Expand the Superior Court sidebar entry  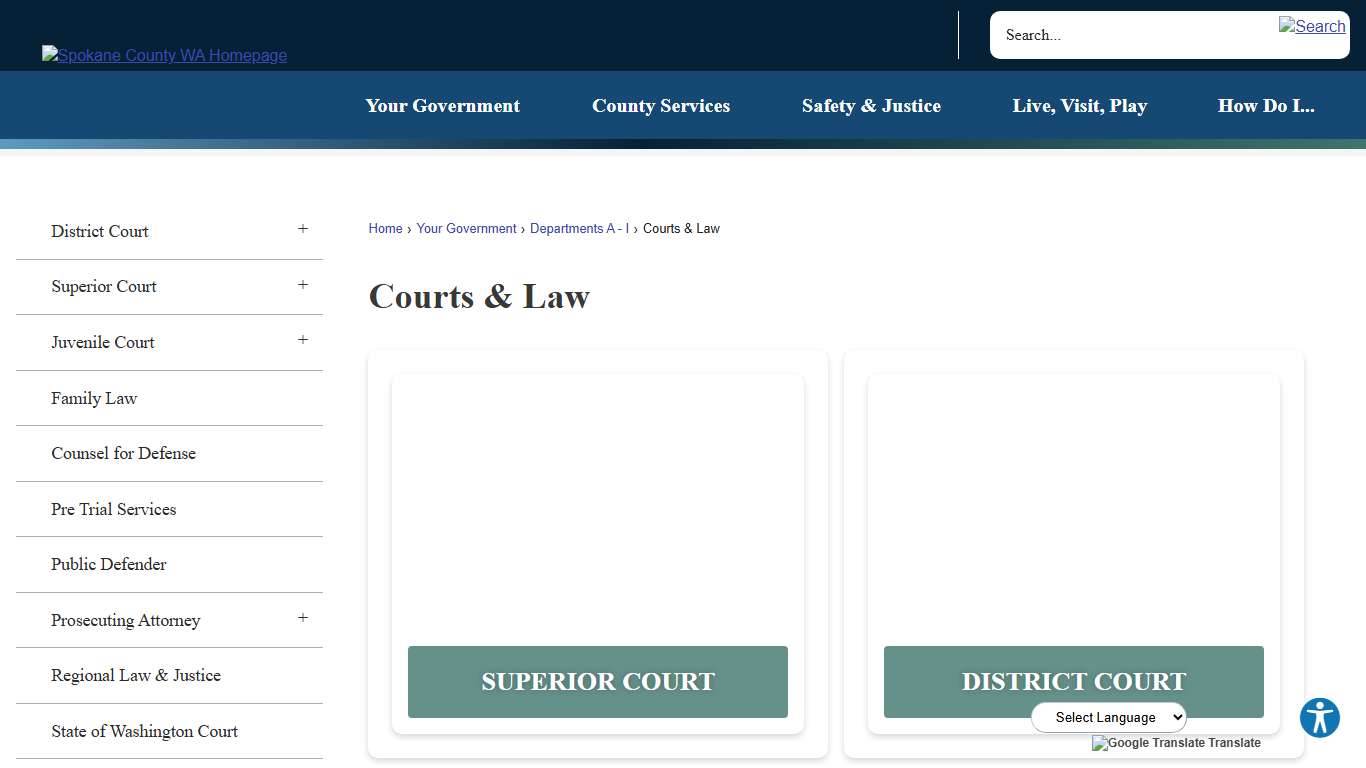point(303,284)
